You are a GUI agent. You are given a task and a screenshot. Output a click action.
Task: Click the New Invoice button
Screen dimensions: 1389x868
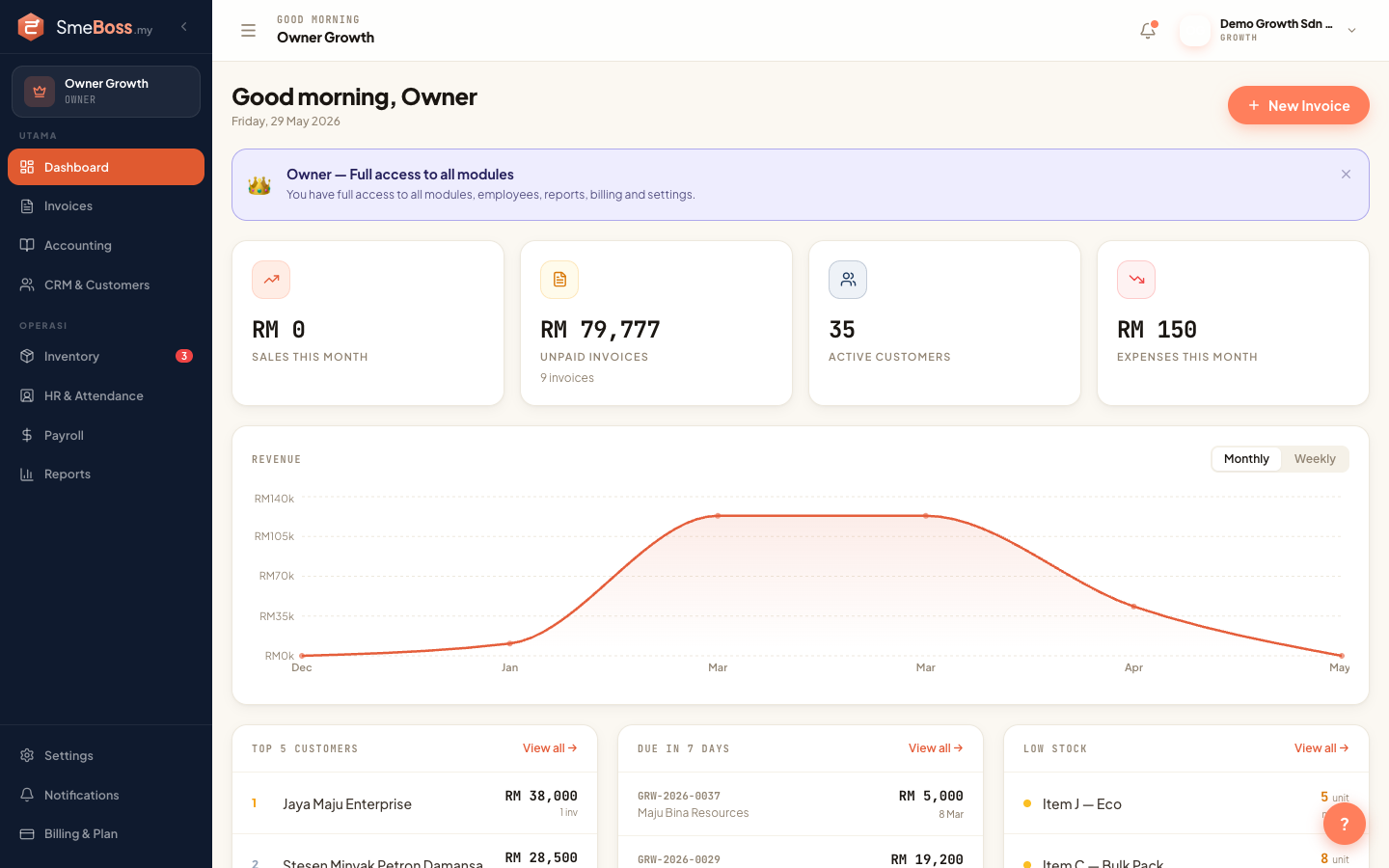pyautogui.click(x=1298, y=105)
